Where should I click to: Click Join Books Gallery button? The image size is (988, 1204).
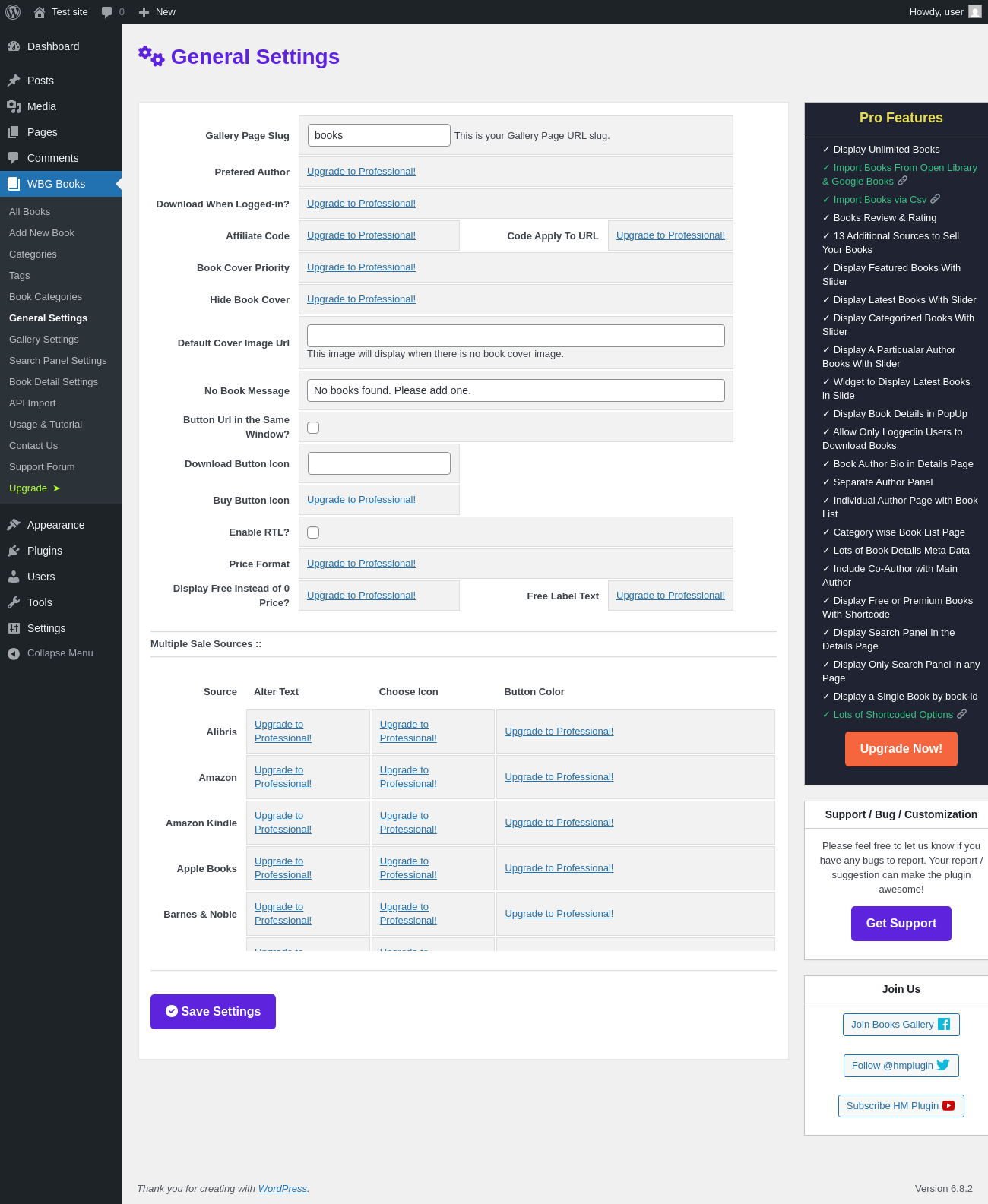(901, 1025)
